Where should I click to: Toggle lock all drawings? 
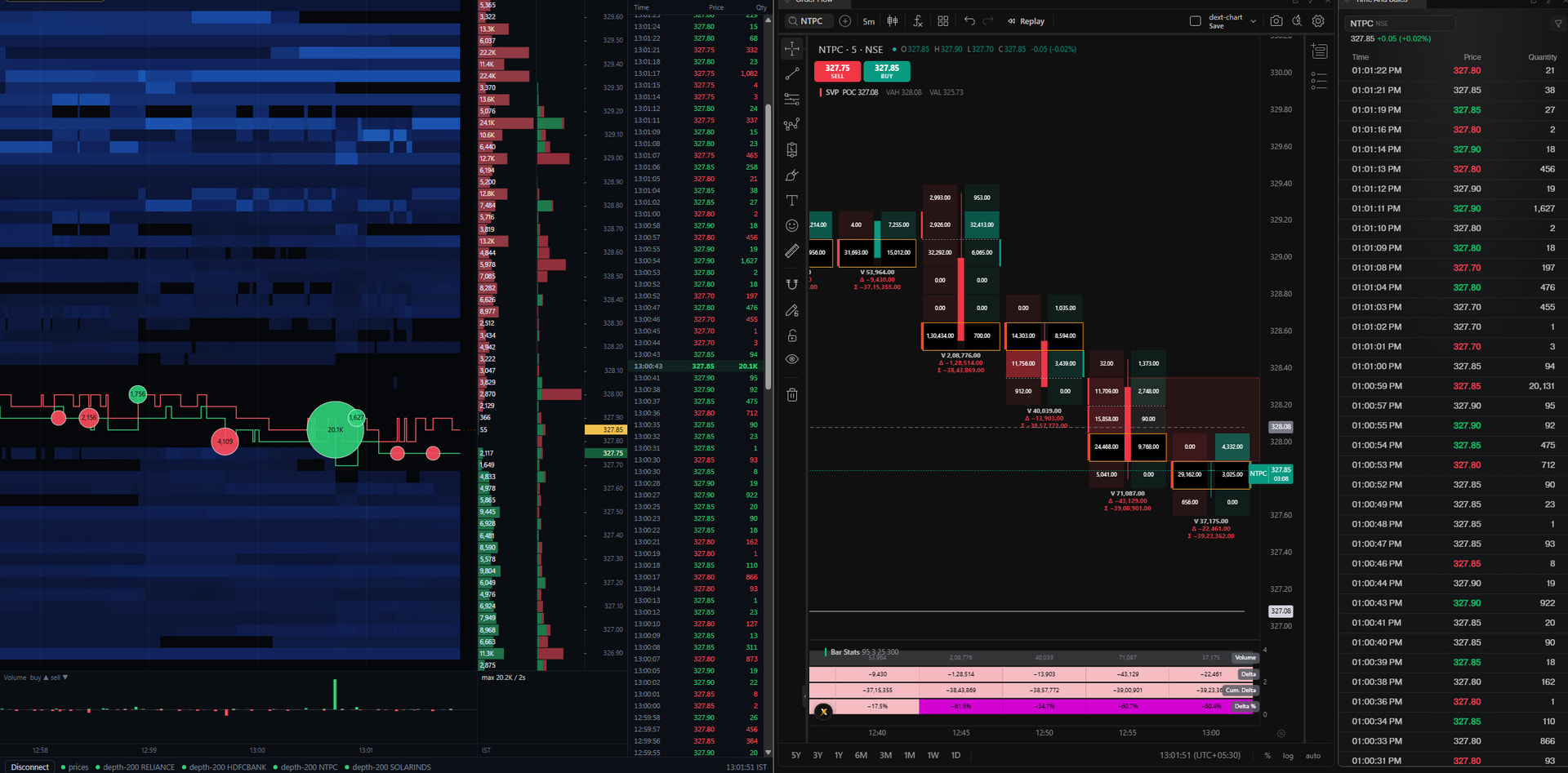pos(792,335)
